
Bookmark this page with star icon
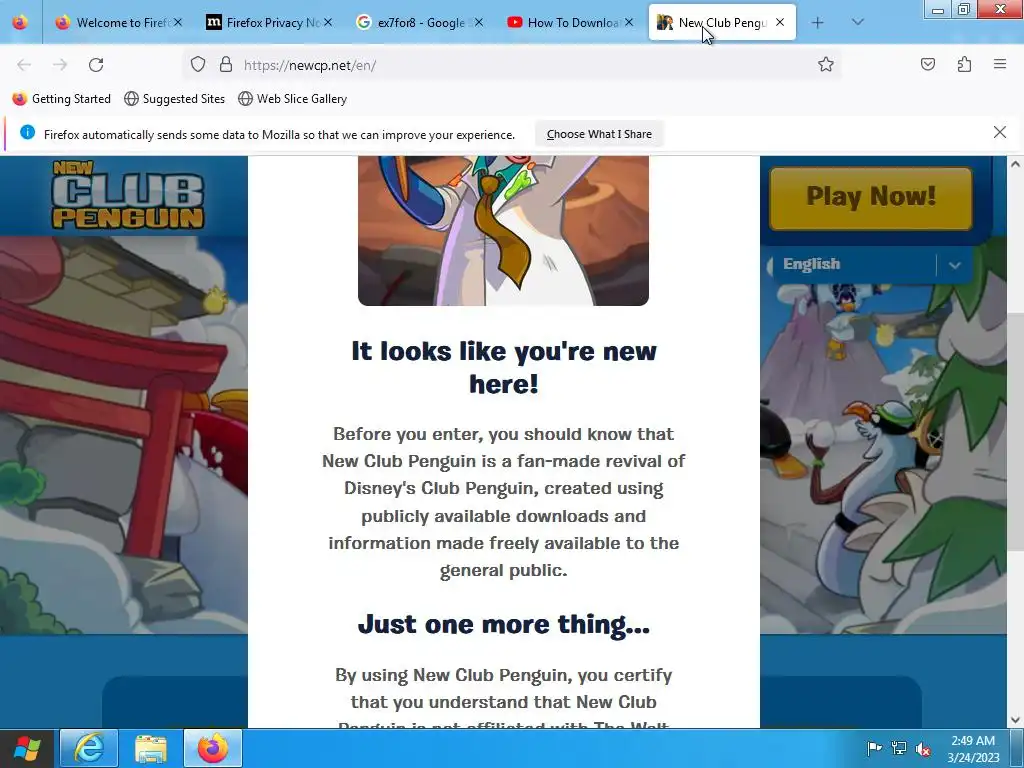825,64
